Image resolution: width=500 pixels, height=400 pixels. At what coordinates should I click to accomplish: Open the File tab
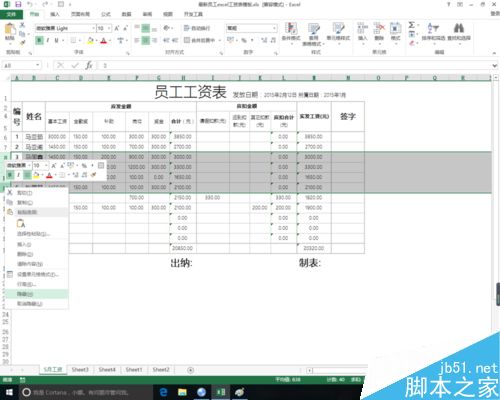(11, 14)
